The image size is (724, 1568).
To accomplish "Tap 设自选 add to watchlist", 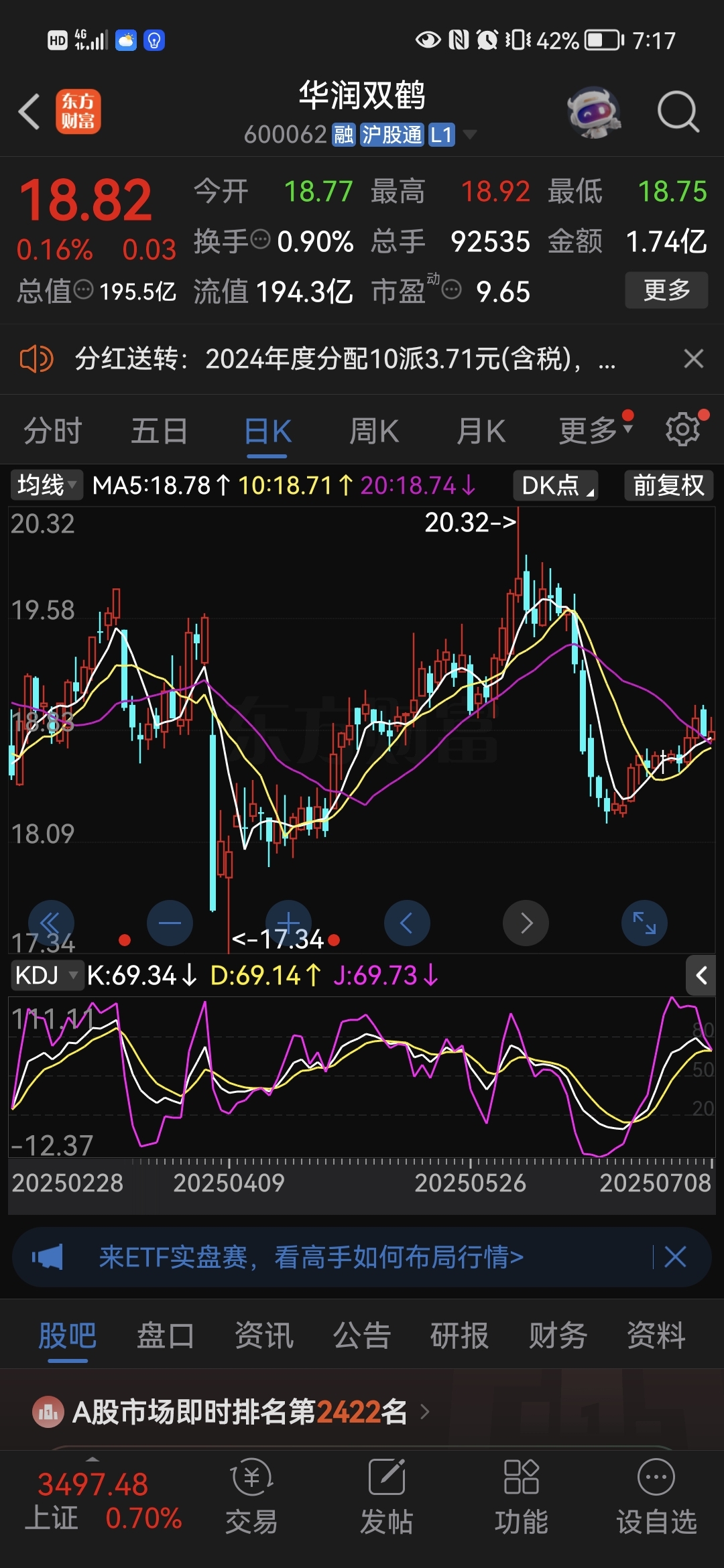I will (x=656, y=1498).
